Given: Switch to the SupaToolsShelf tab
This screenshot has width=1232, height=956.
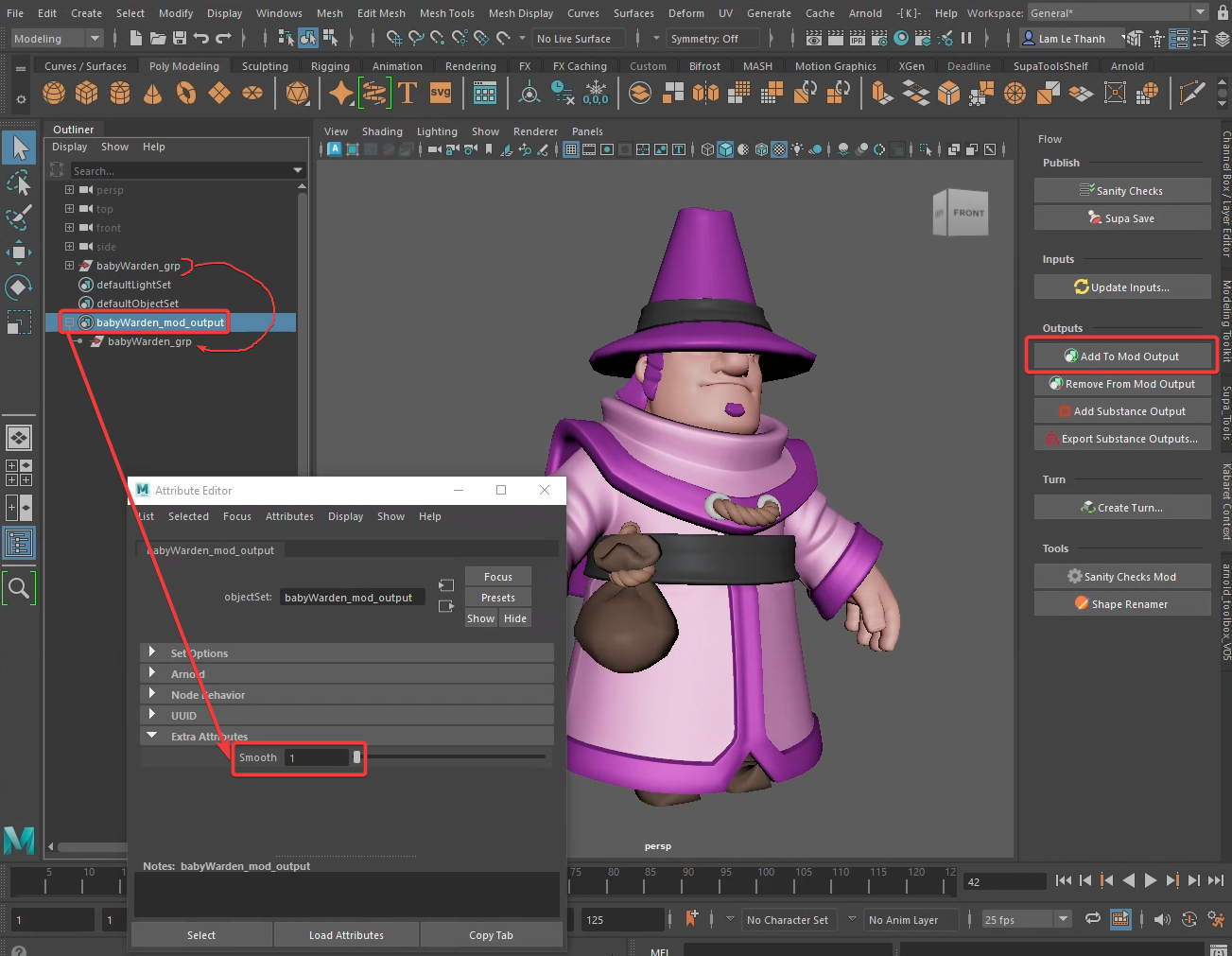Looking at the screenshot, I should coord(1050,66).
